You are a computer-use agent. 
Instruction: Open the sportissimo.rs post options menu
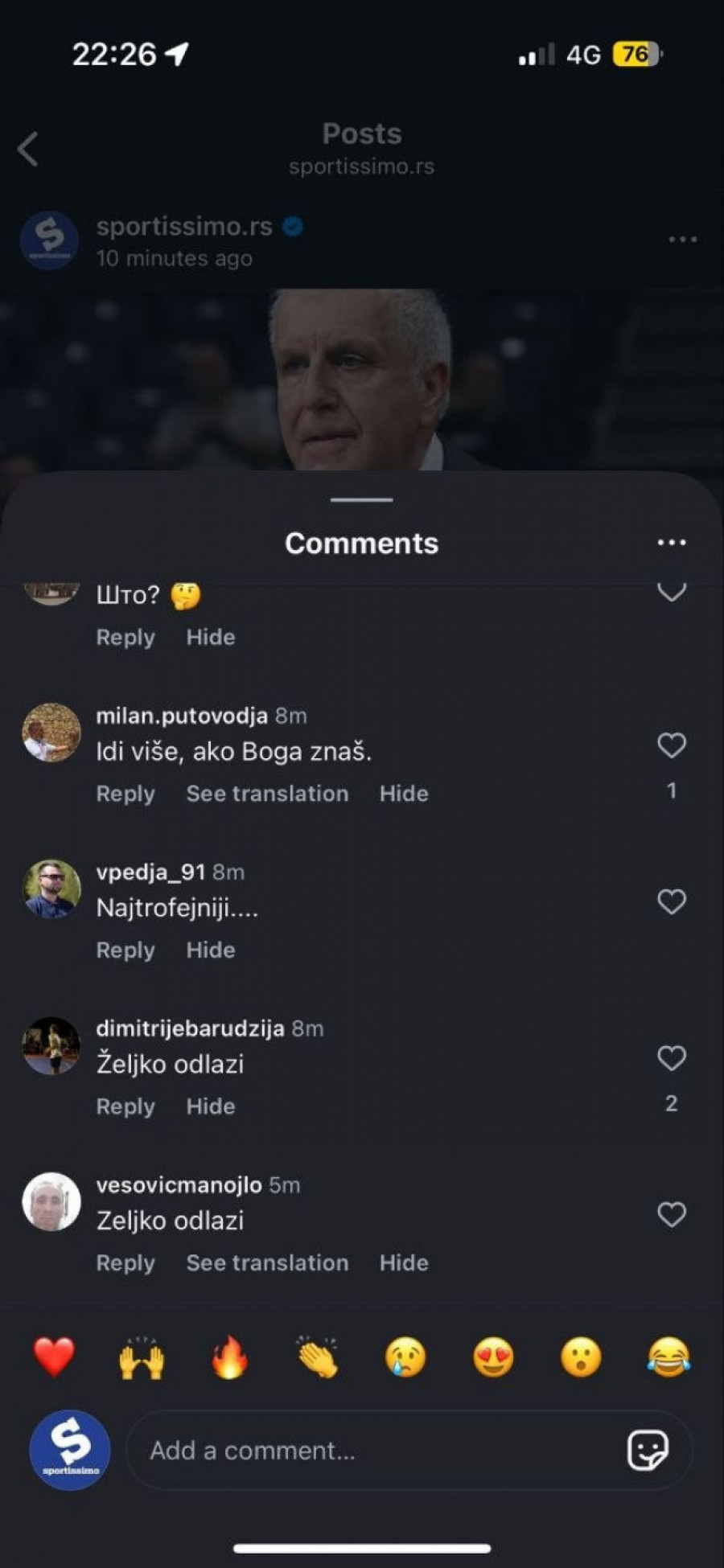682,240
